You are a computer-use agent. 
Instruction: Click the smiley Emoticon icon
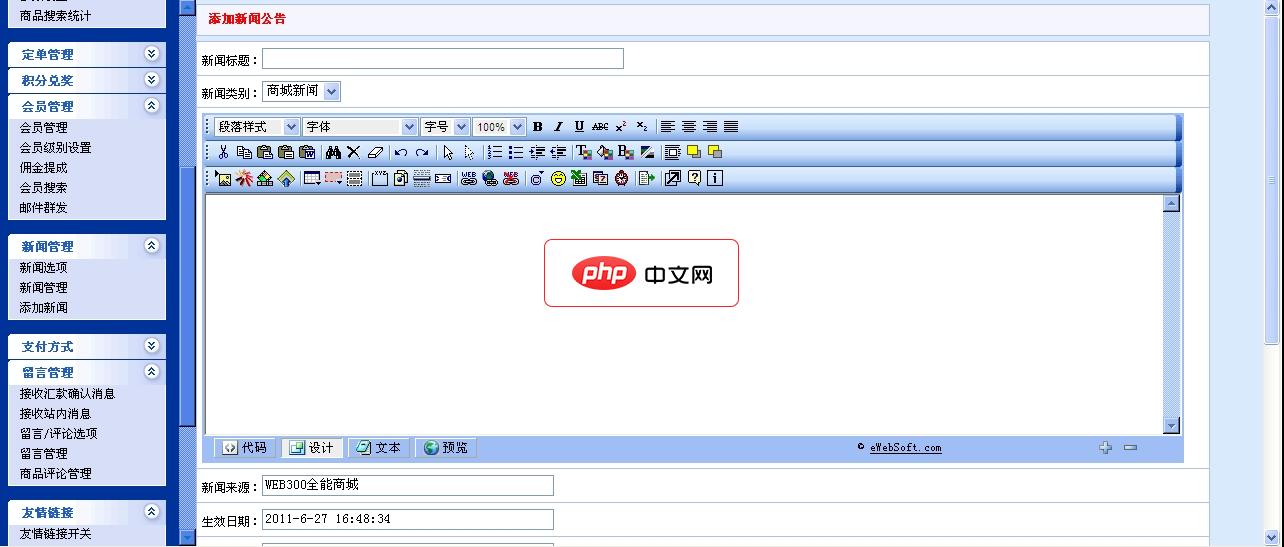tap(558, 179)
